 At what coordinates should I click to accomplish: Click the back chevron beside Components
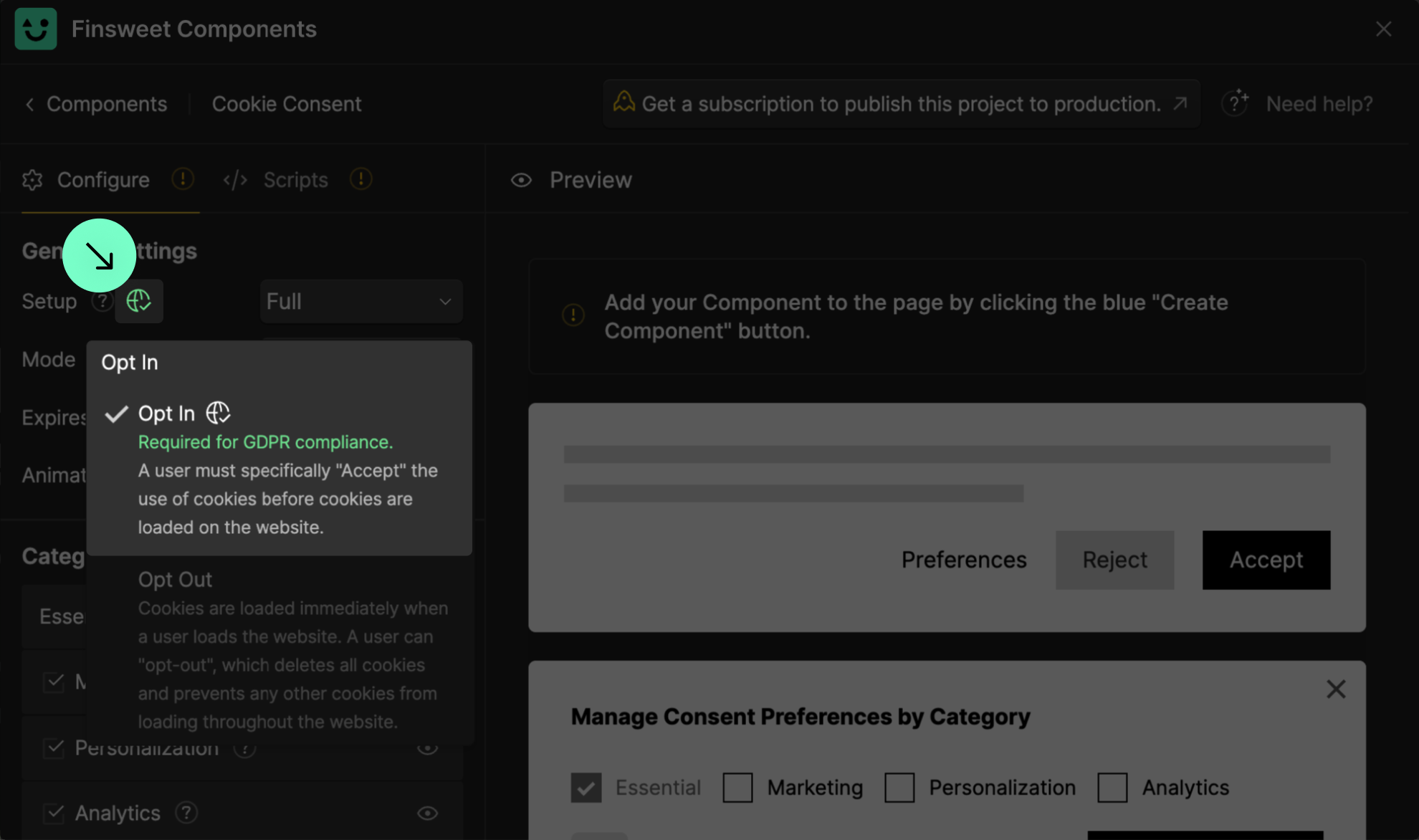(x=29, y=105)
